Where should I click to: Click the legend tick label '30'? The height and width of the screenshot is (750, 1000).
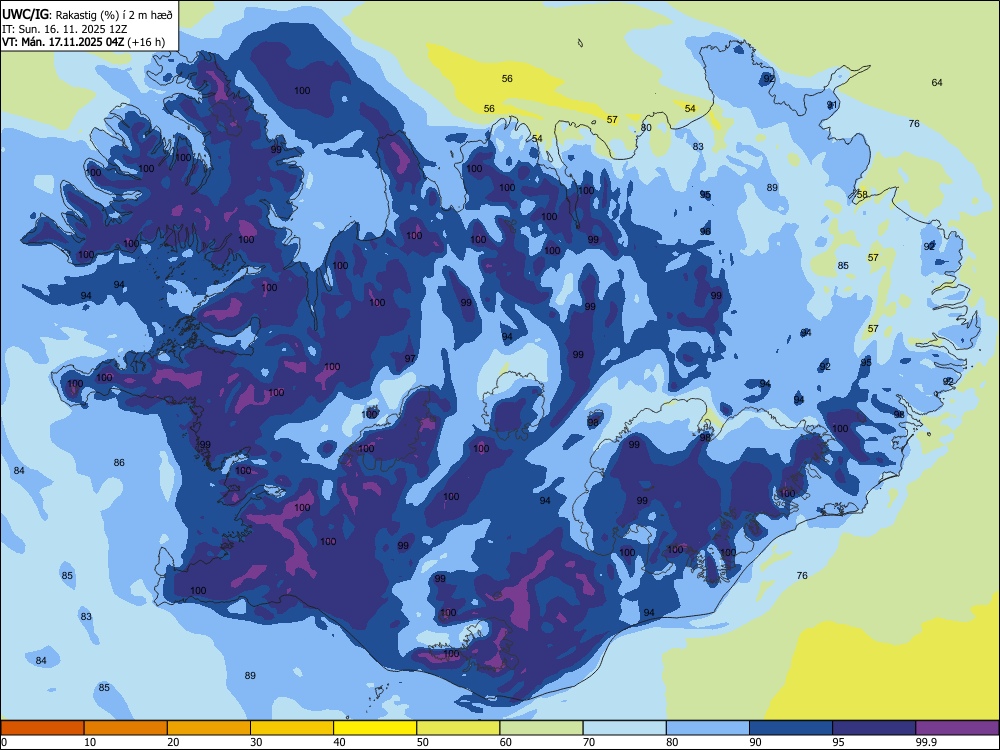256,742
